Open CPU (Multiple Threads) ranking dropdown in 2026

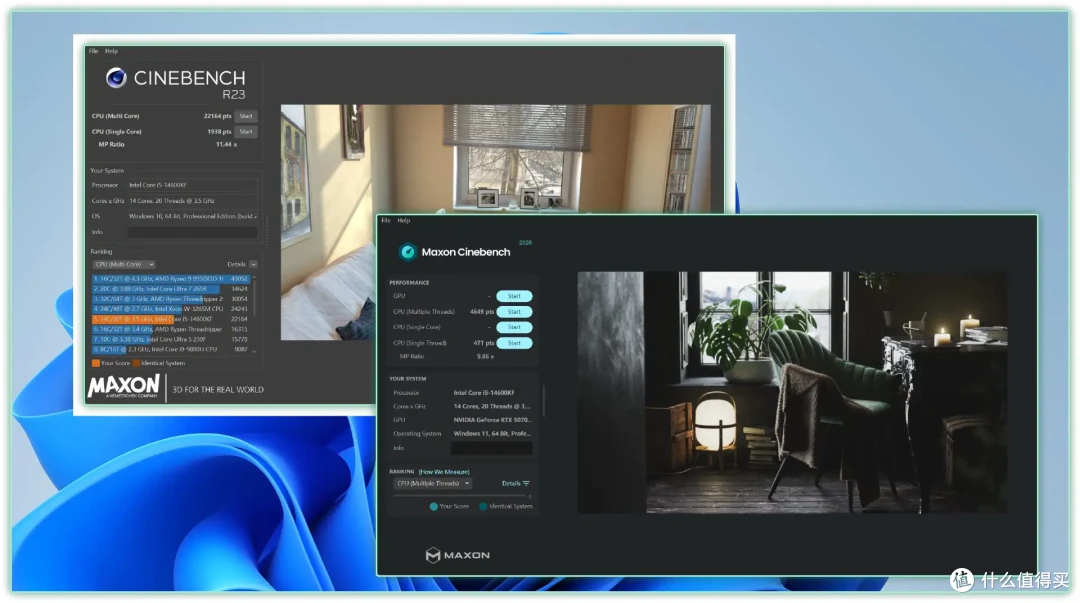(433, 484)
